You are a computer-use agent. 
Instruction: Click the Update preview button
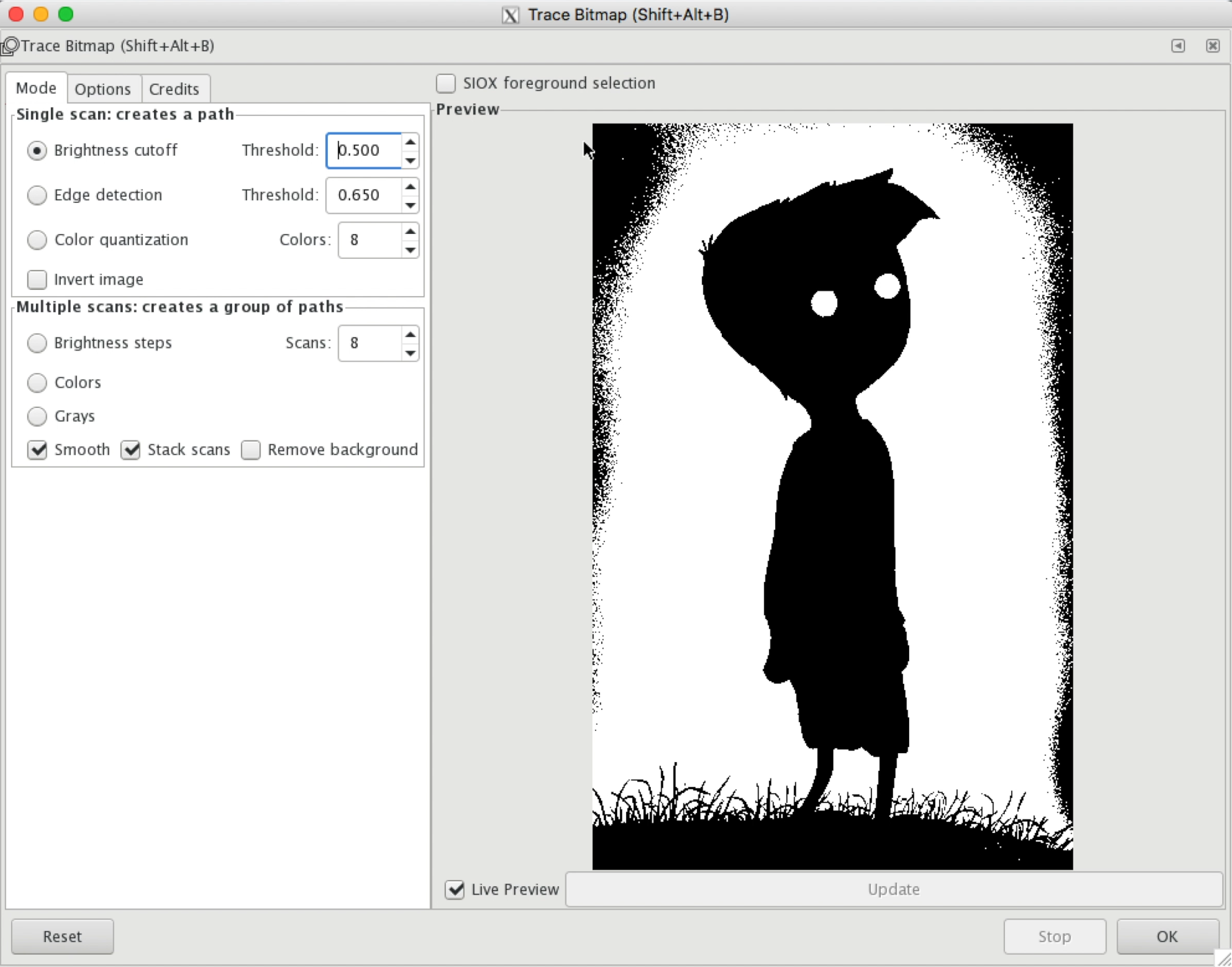click(894, 890)
